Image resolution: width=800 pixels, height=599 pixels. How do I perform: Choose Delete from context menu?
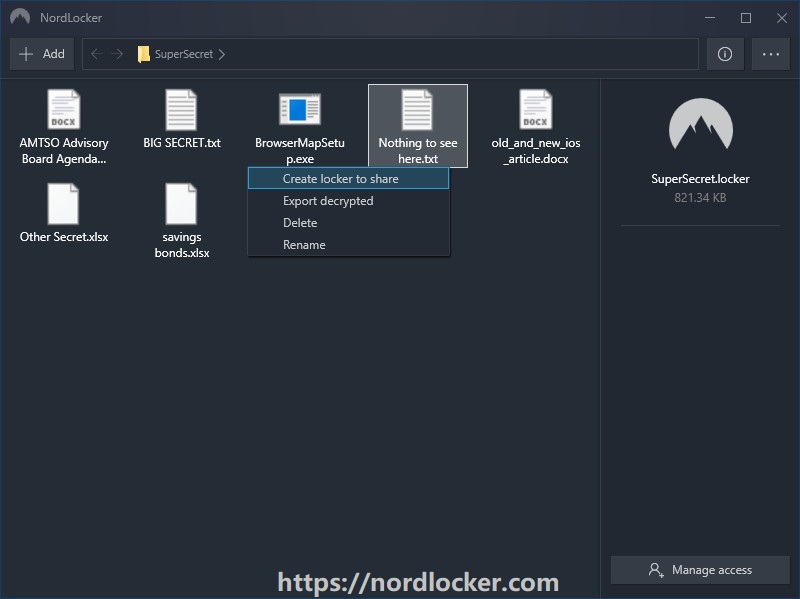point(348,222)
